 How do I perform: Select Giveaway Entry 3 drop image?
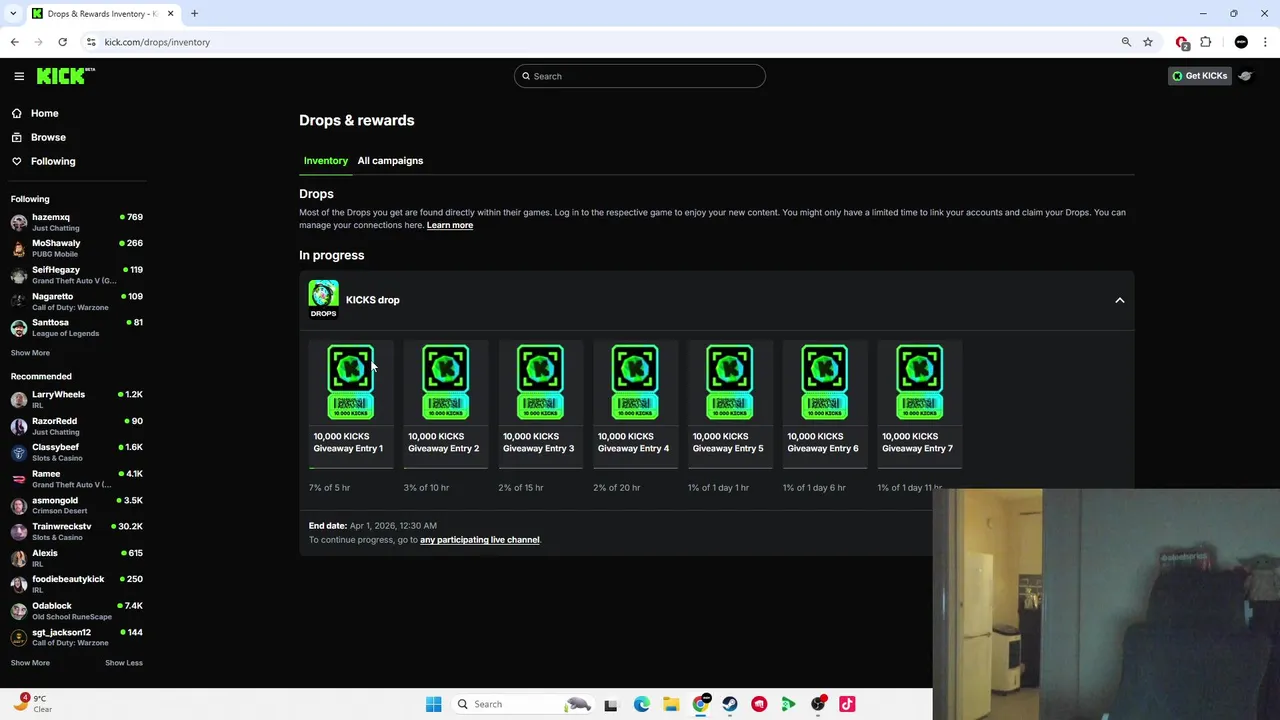click(540, 382)
